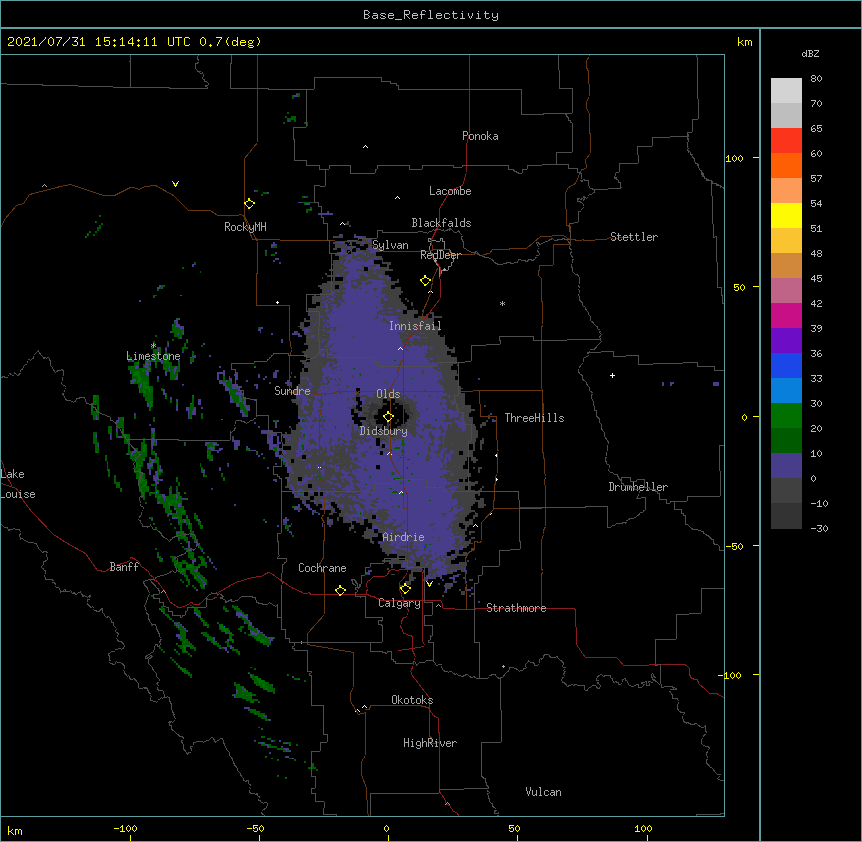This screenshot has height=842, width=862.
Task: Click the yellow diamond marker south of RedDeer
Action: point(426,281)
